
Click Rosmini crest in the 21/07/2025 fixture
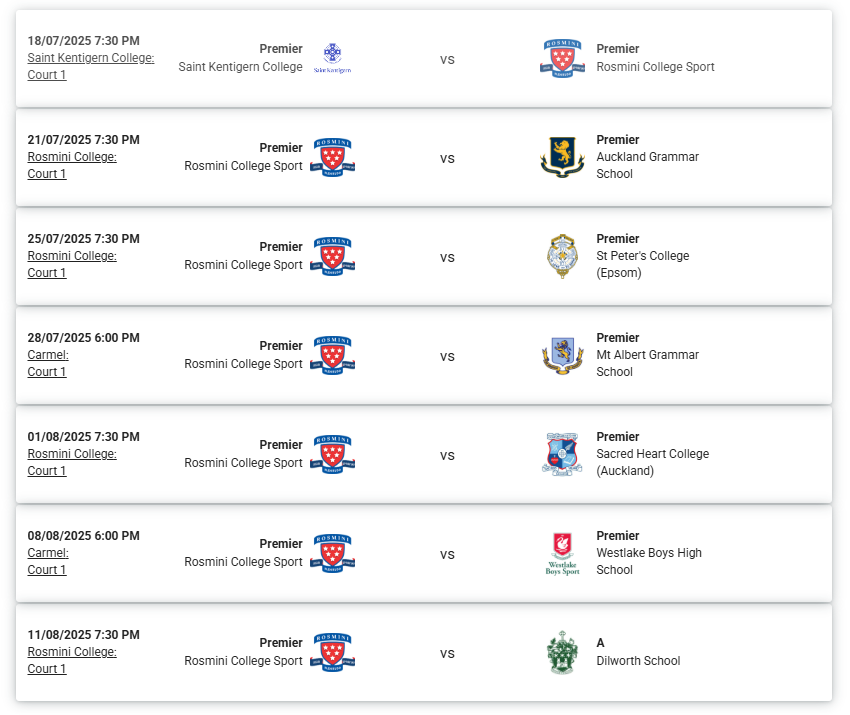click(332, 157)
